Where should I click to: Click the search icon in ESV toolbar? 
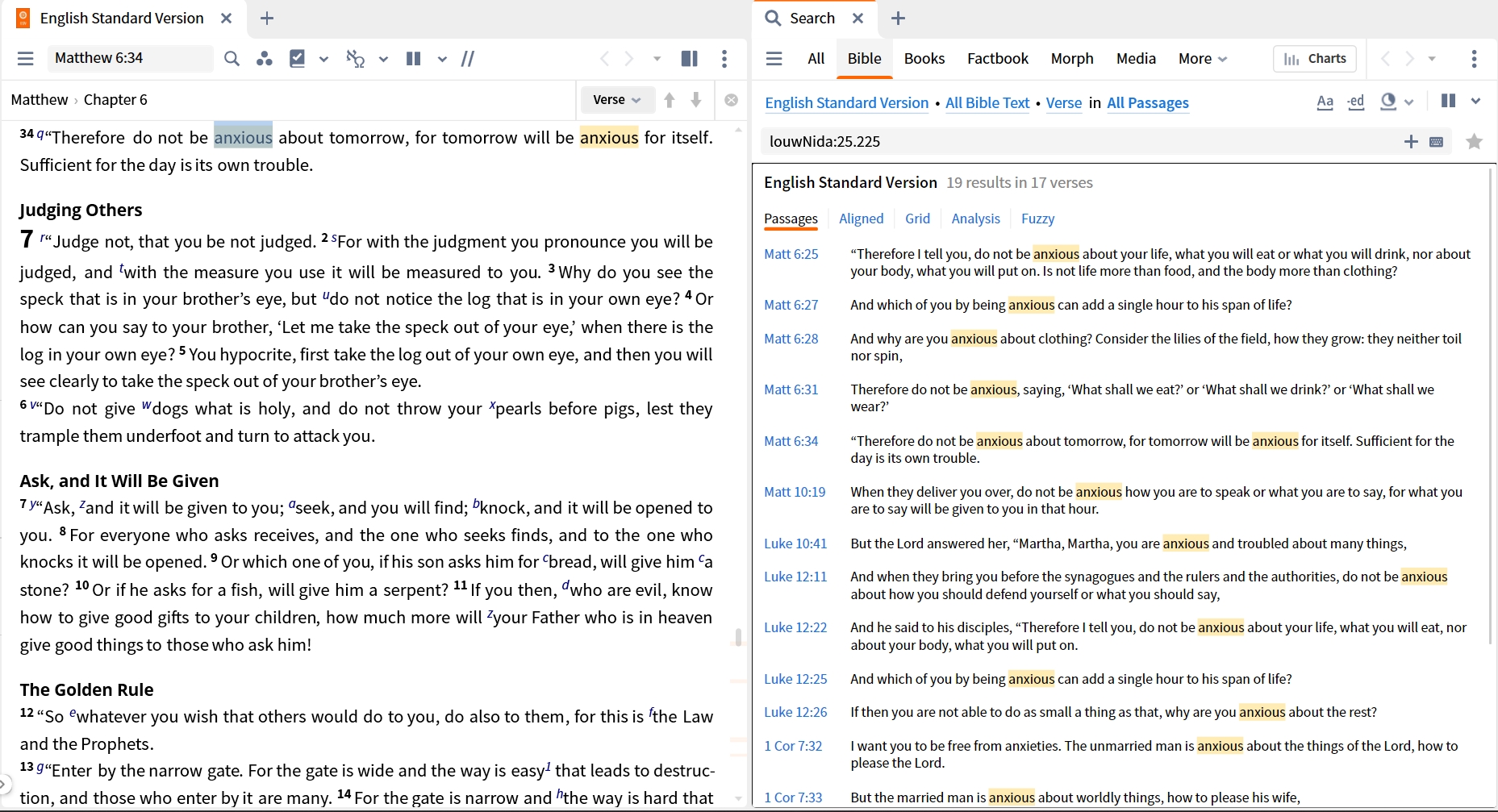(232, 58)
